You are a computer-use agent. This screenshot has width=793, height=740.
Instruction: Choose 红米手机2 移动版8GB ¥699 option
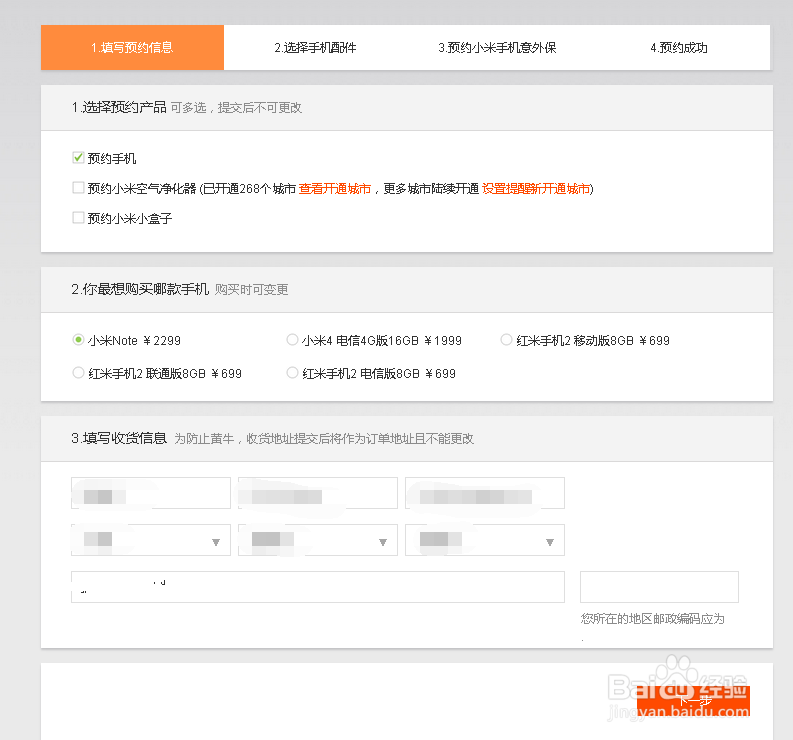point(506,340)
